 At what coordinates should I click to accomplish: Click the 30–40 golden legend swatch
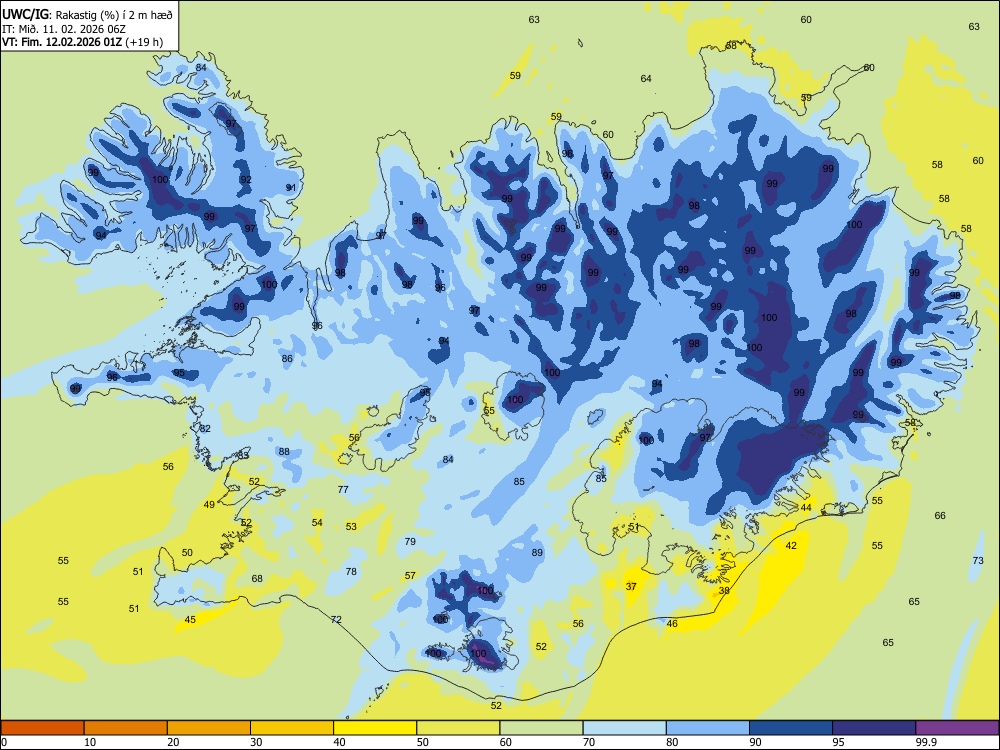[292, 728]
